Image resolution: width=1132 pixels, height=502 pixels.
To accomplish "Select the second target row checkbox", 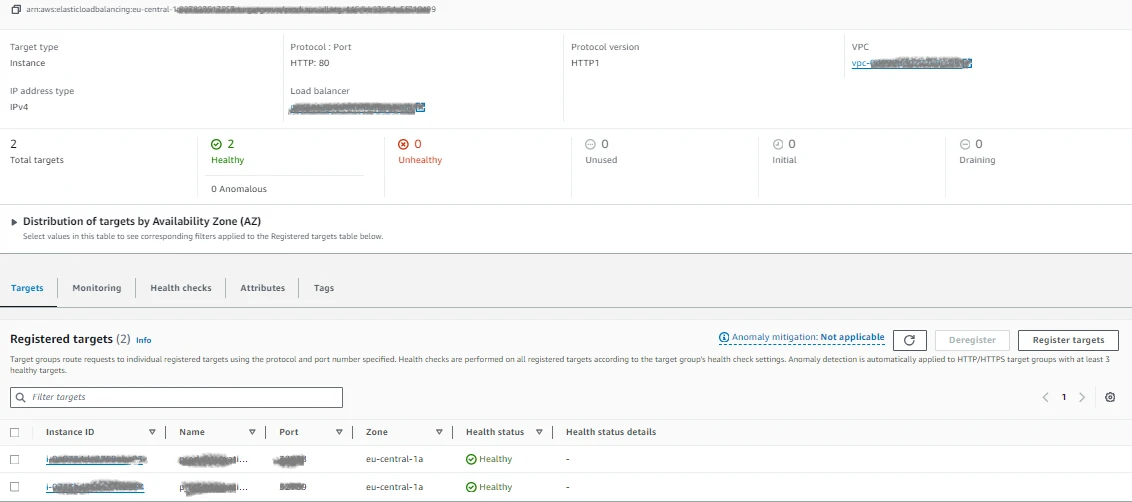I will [14, 487].
